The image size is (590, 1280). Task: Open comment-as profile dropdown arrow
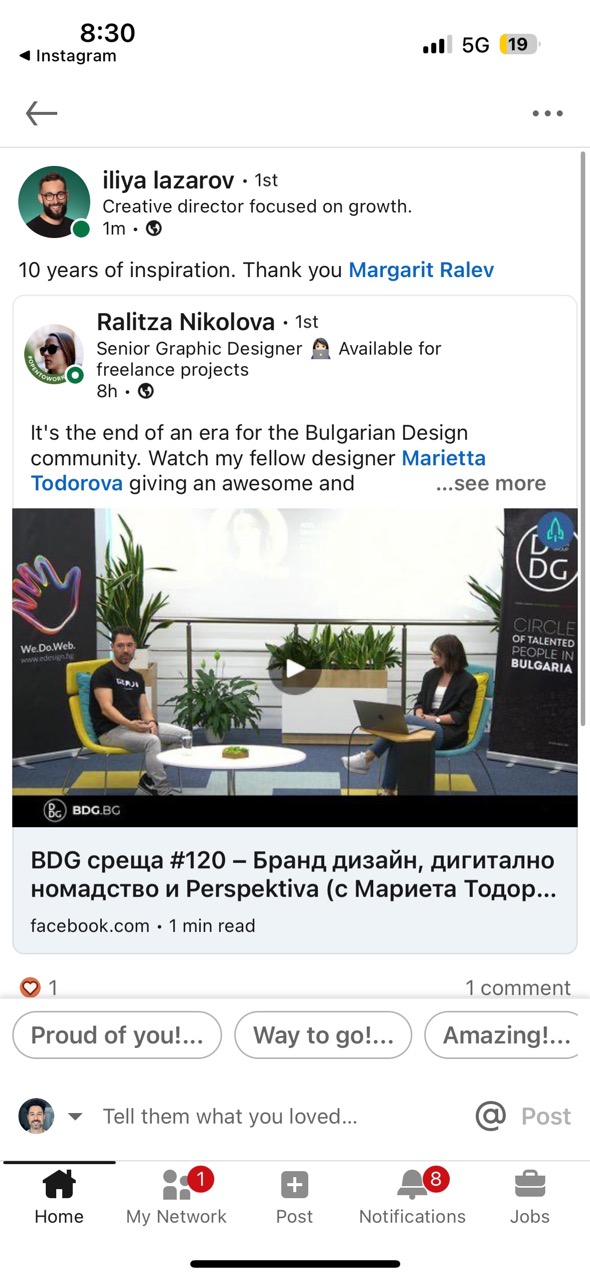[x=75, y=1116]
